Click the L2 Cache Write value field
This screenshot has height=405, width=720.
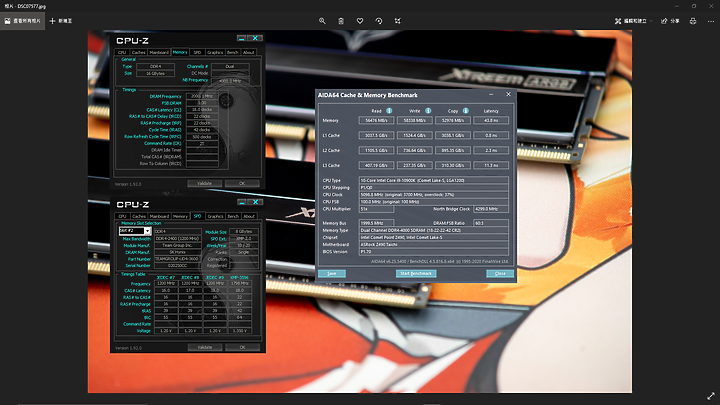coord(415,150)
